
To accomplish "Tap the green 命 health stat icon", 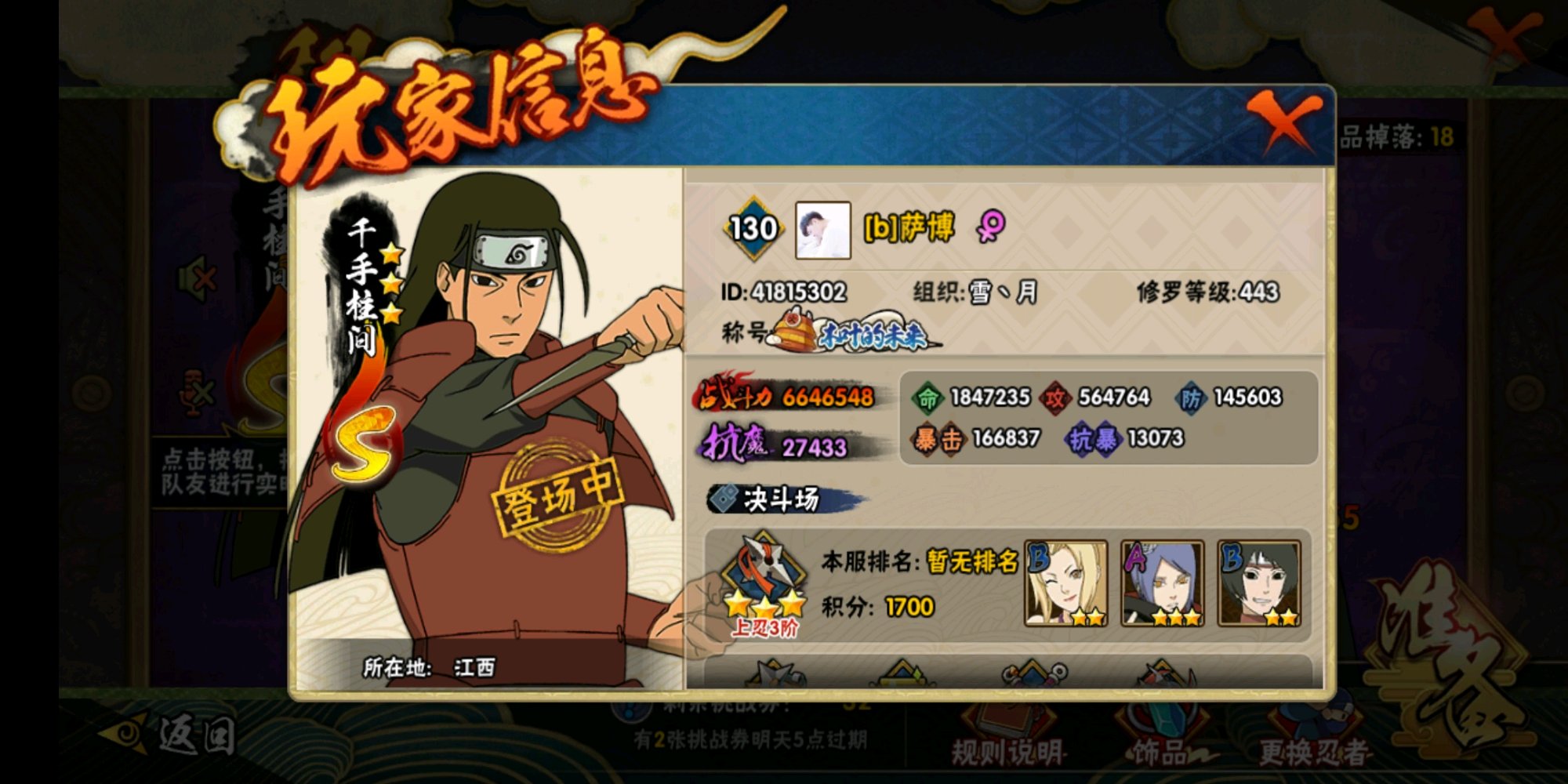I will (927, 398).
